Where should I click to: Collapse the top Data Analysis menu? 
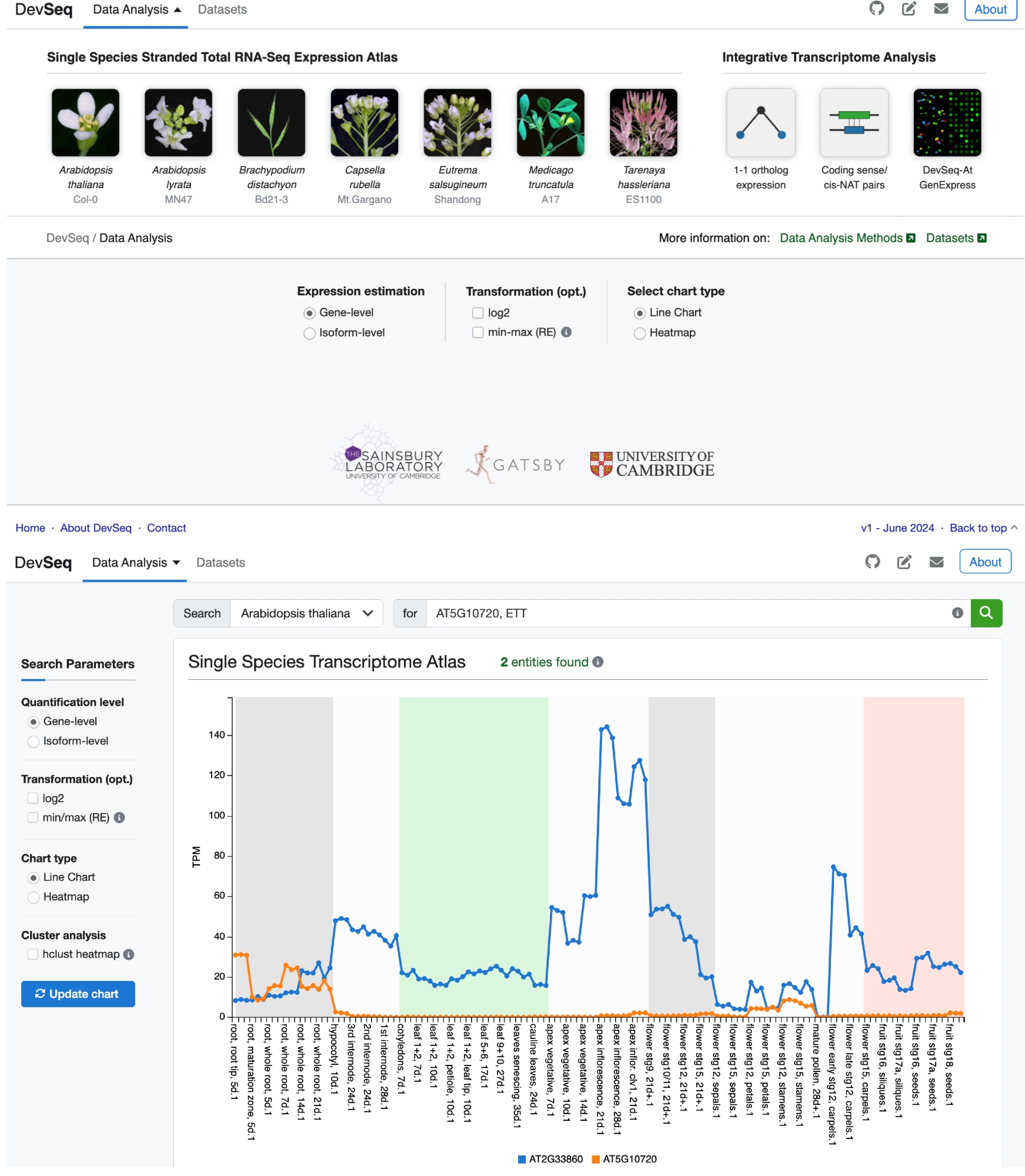(136, 10)
